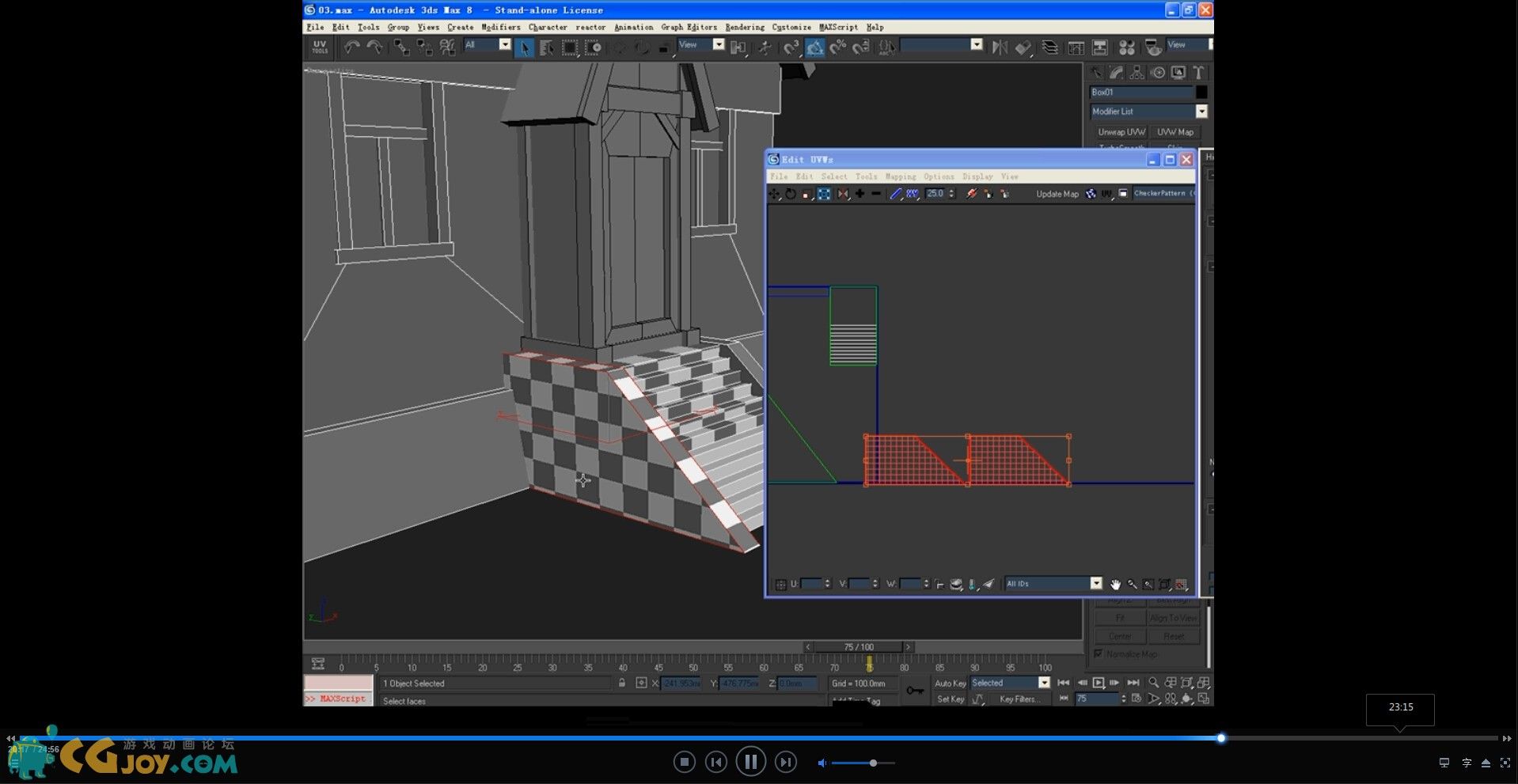The height and width of the screenshot is (784, 1518).
Task: Open Select by Name tool
Action: coord(547,47)
